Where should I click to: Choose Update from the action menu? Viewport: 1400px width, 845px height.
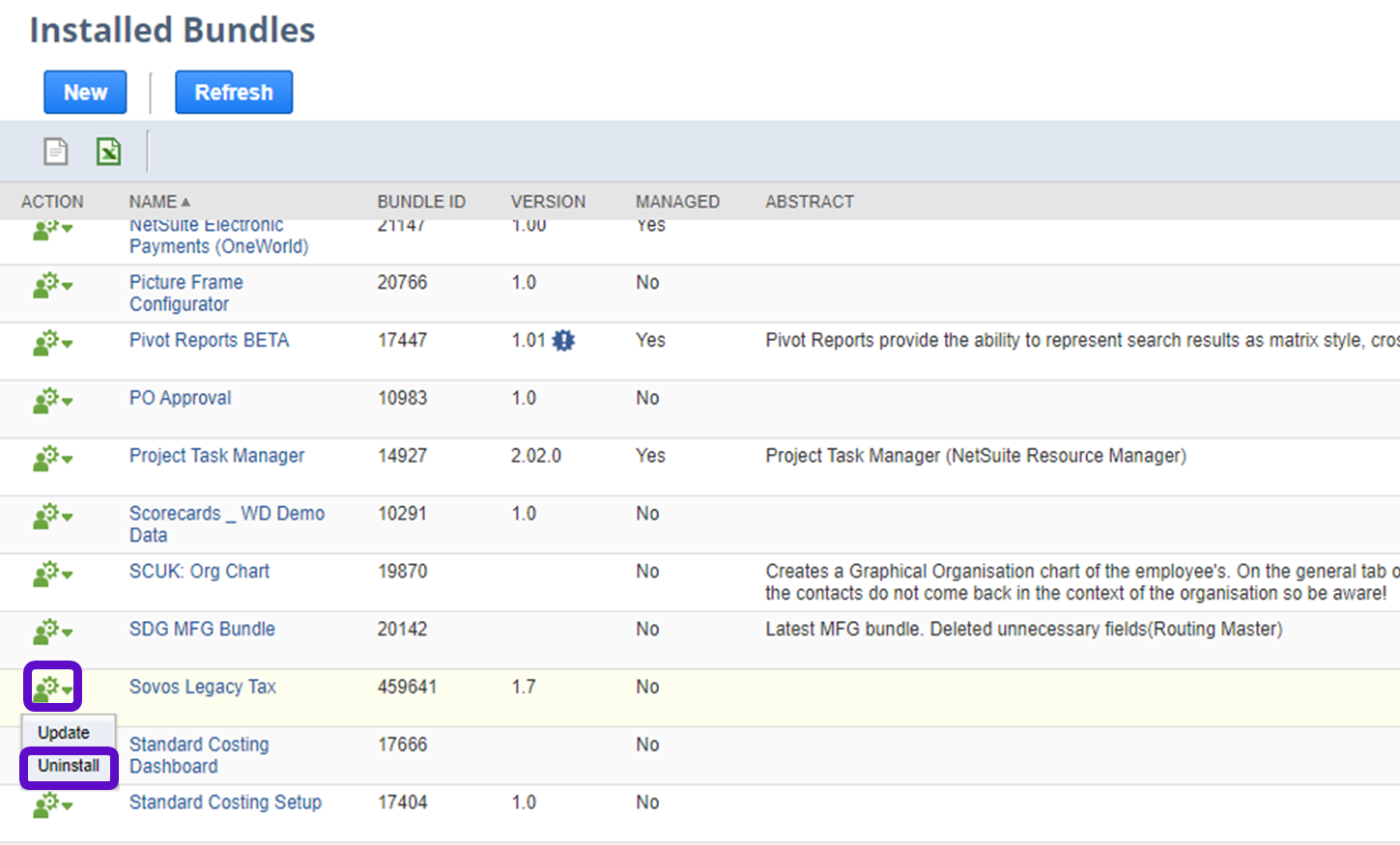tap(64, 733)
